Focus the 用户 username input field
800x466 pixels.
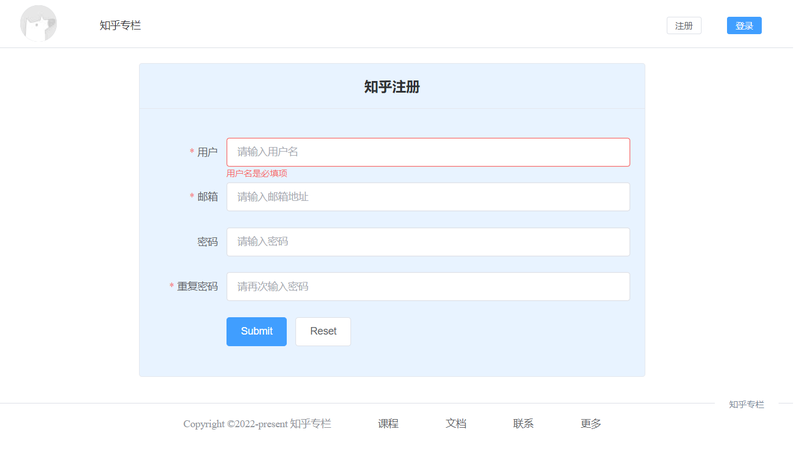pyautogui.click(x=428, y=152)
